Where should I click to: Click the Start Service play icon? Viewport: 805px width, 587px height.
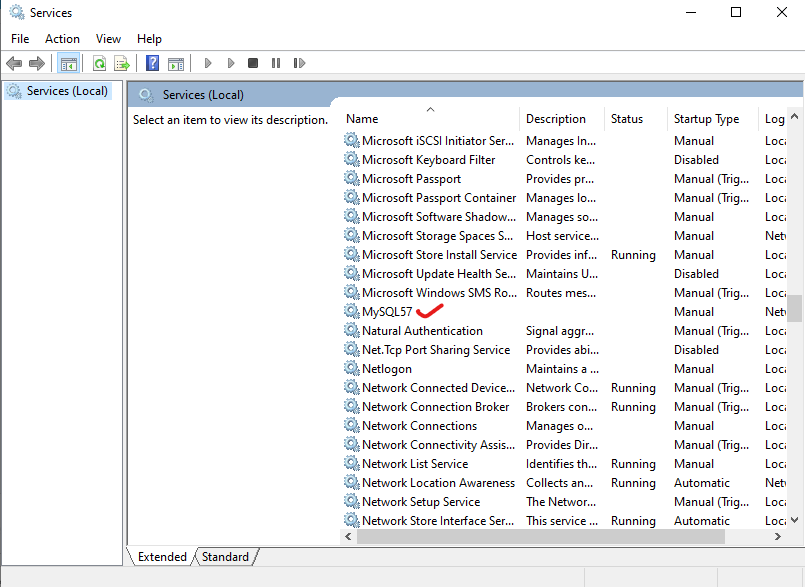[208, 63]
